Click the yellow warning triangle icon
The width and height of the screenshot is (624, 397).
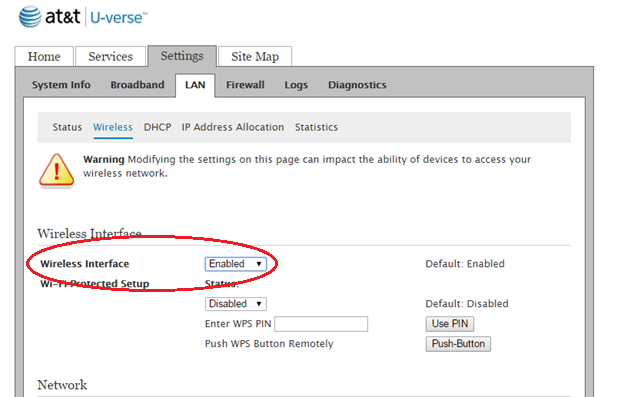[x=57, y=170]
